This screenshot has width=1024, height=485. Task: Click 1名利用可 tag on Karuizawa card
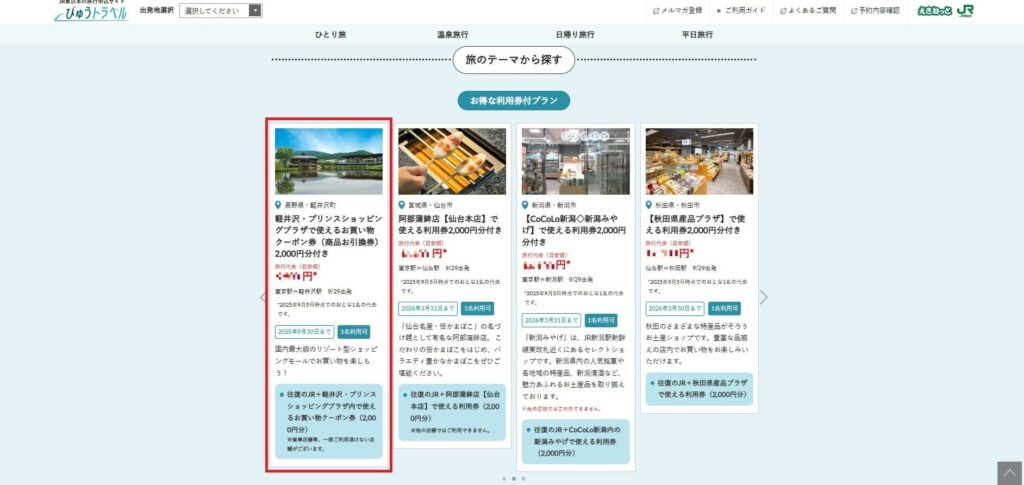coord(354,332)
